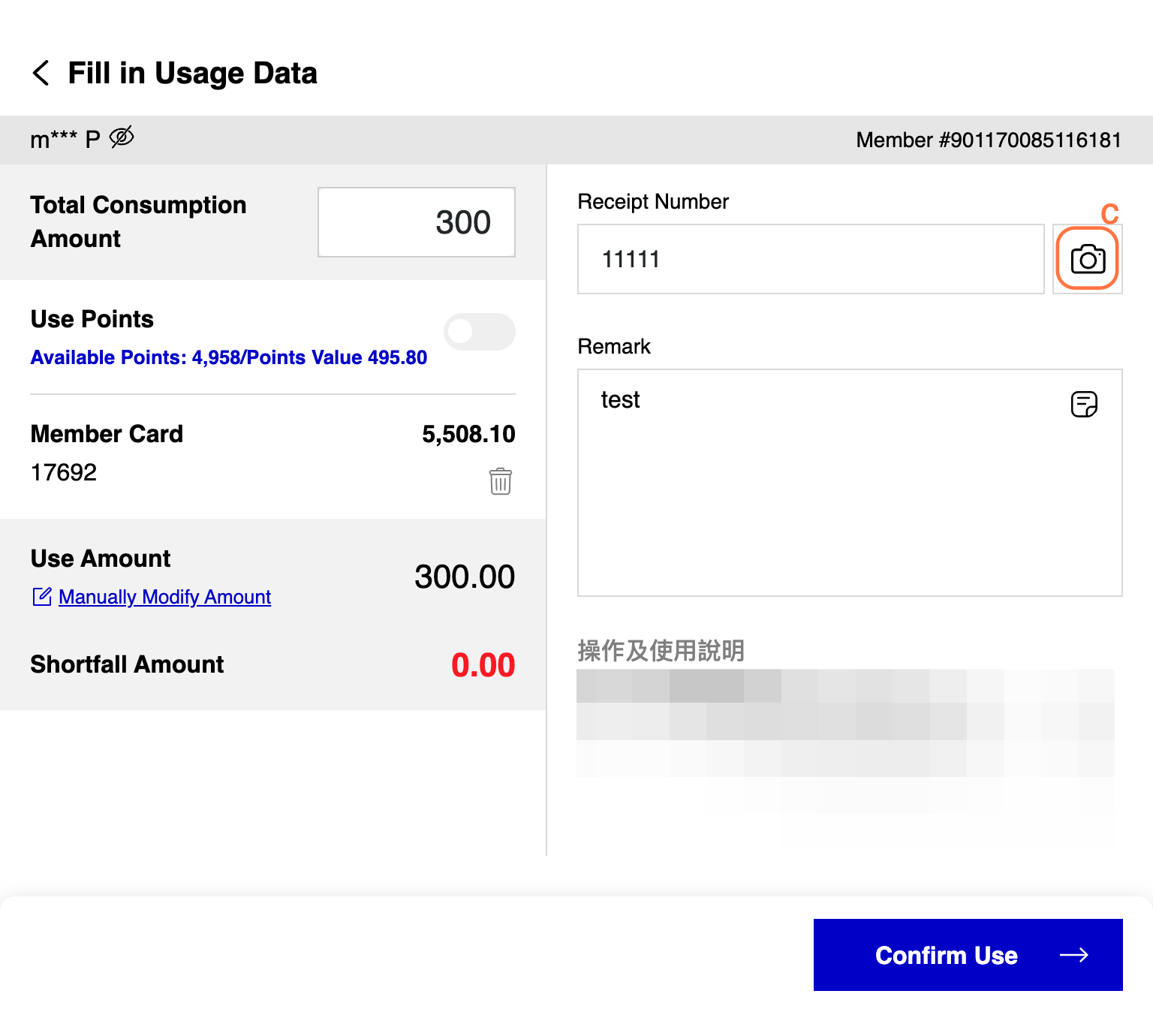The height and width of the screenshot is (1036, 1153).
Task: Open the Manually Modify Amount link
Action: click(x=164, y=597)
